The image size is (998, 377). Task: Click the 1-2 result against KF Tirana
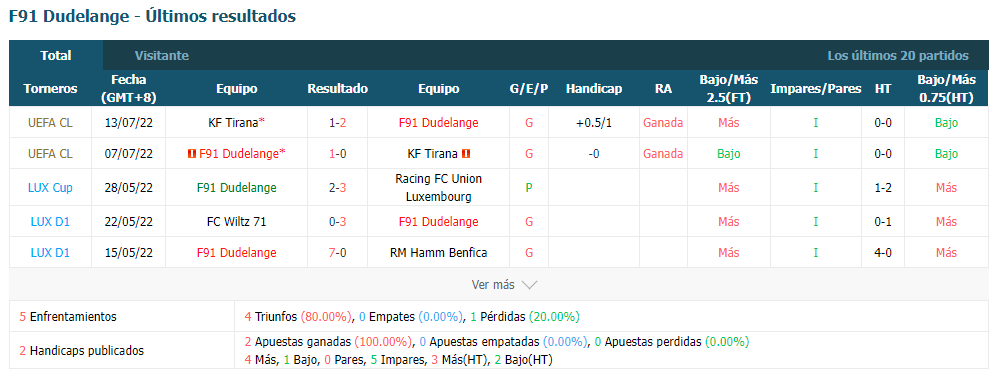click(x=337, y=123)
